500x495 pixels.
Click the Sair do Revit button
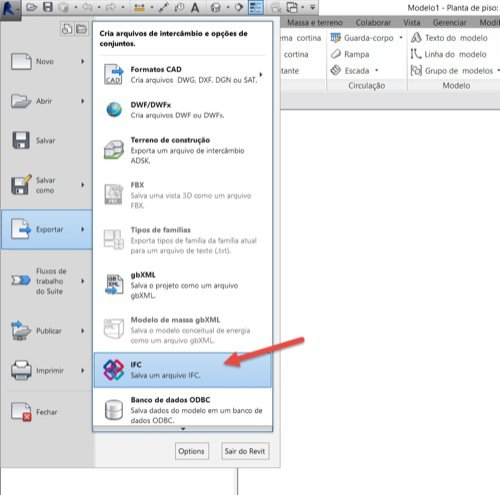(x=245, y=451)
